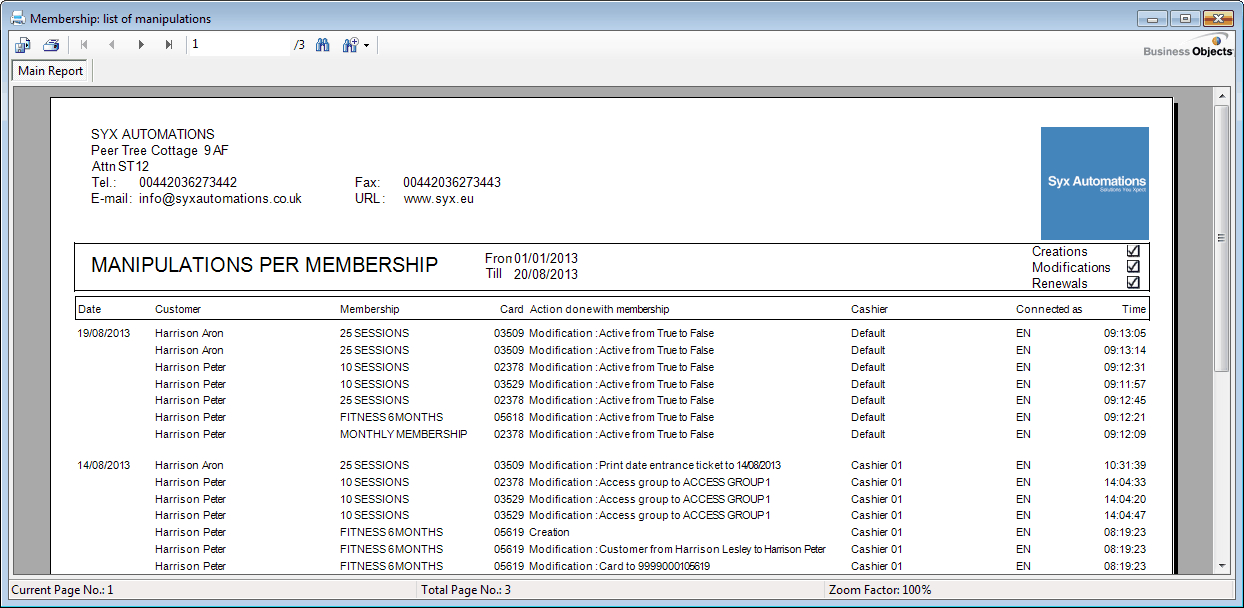Click the Business Objects logo
This screenshot has height=608, width=1244.
tap(1188, 46)
